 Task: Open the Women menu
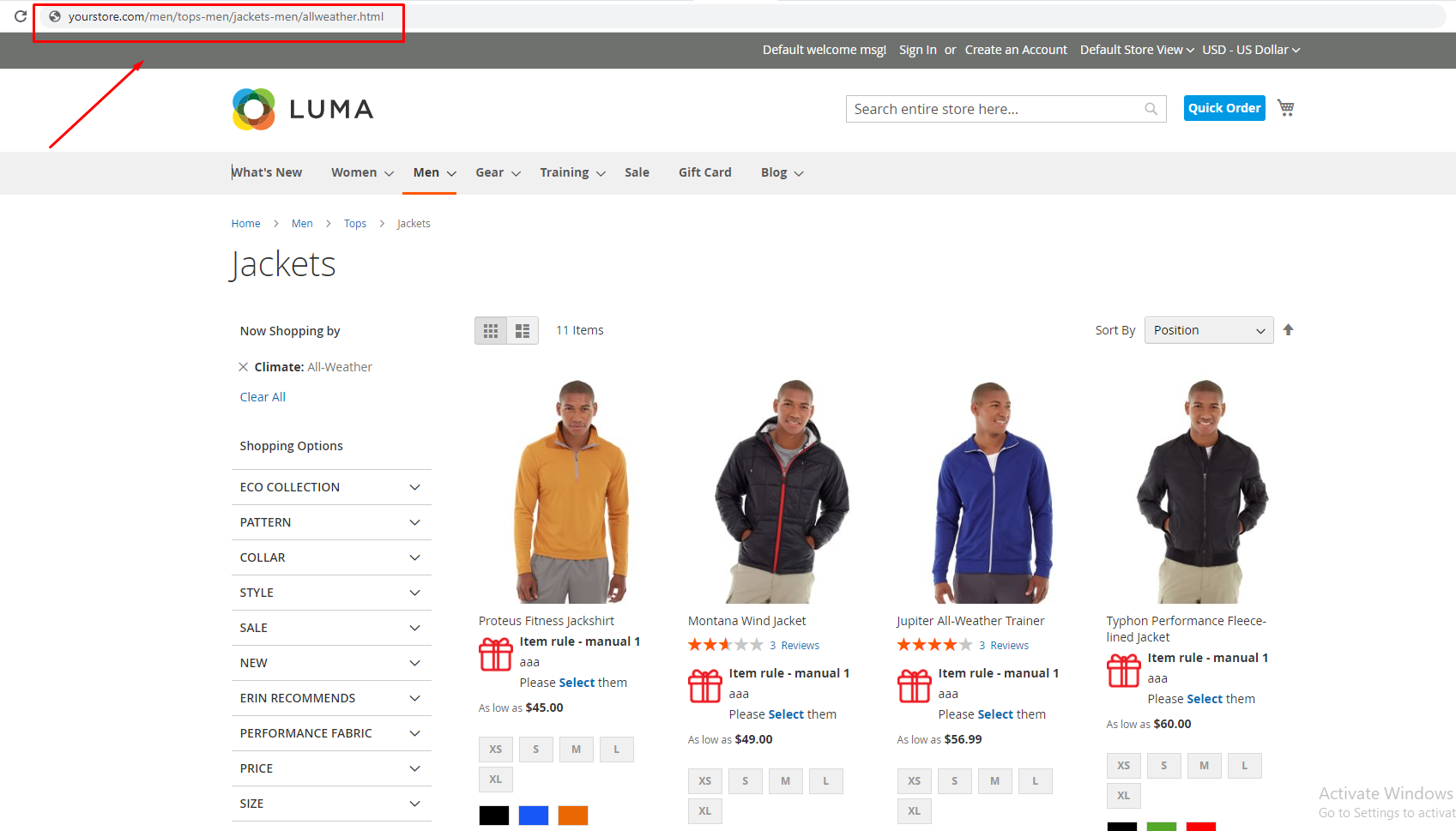pos(362,172)
